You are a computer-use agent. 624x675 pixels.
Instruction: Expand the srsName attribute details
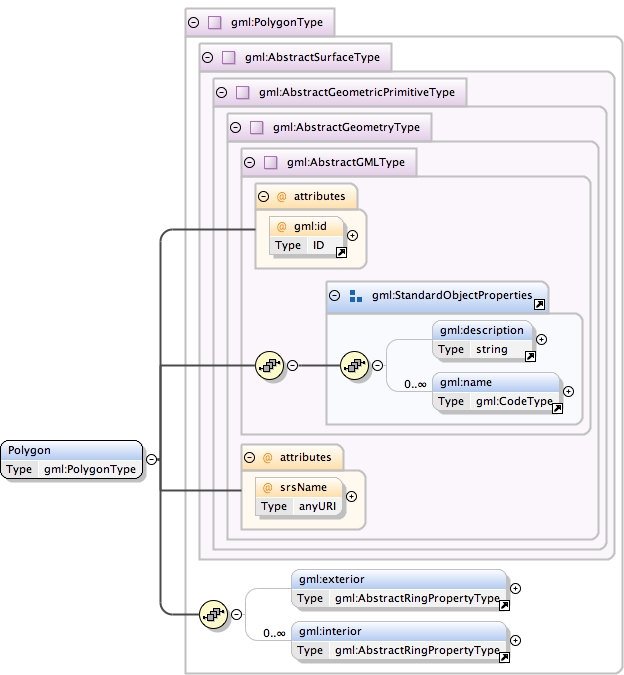(x=352, y=497)
